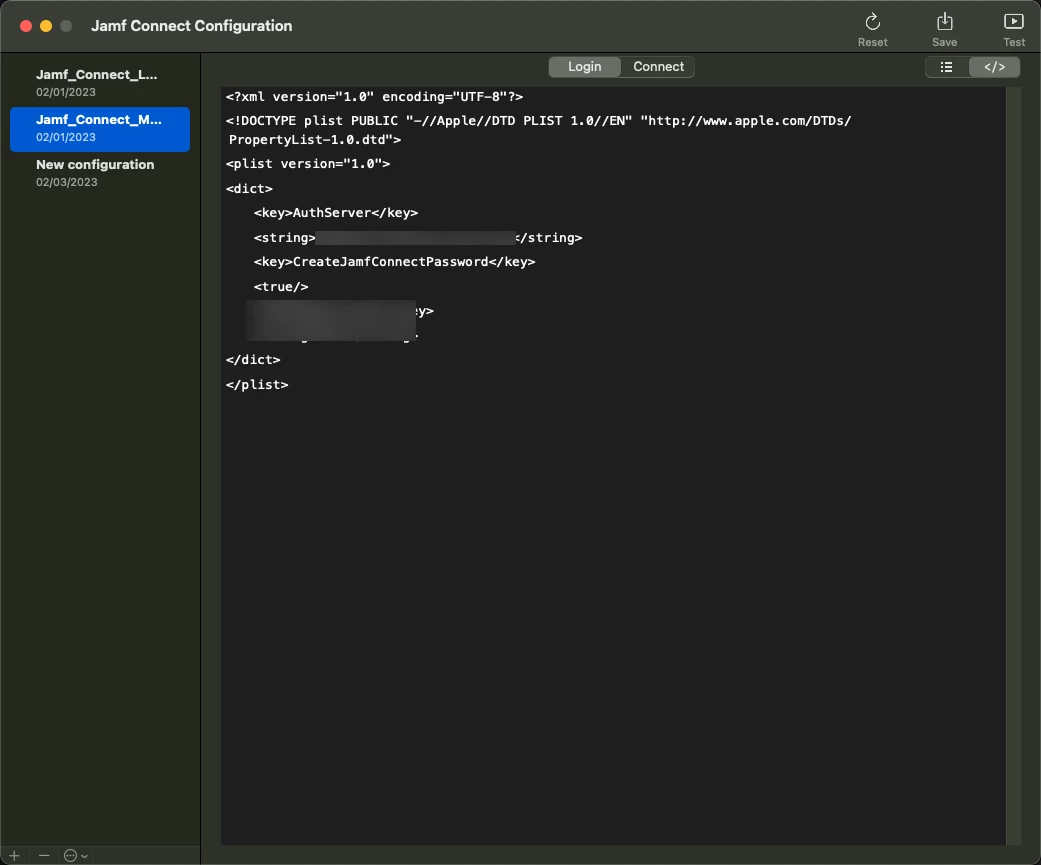Click the PropertyList-1.0.dtd line
1041x865 pixels.
click(315, 140)
